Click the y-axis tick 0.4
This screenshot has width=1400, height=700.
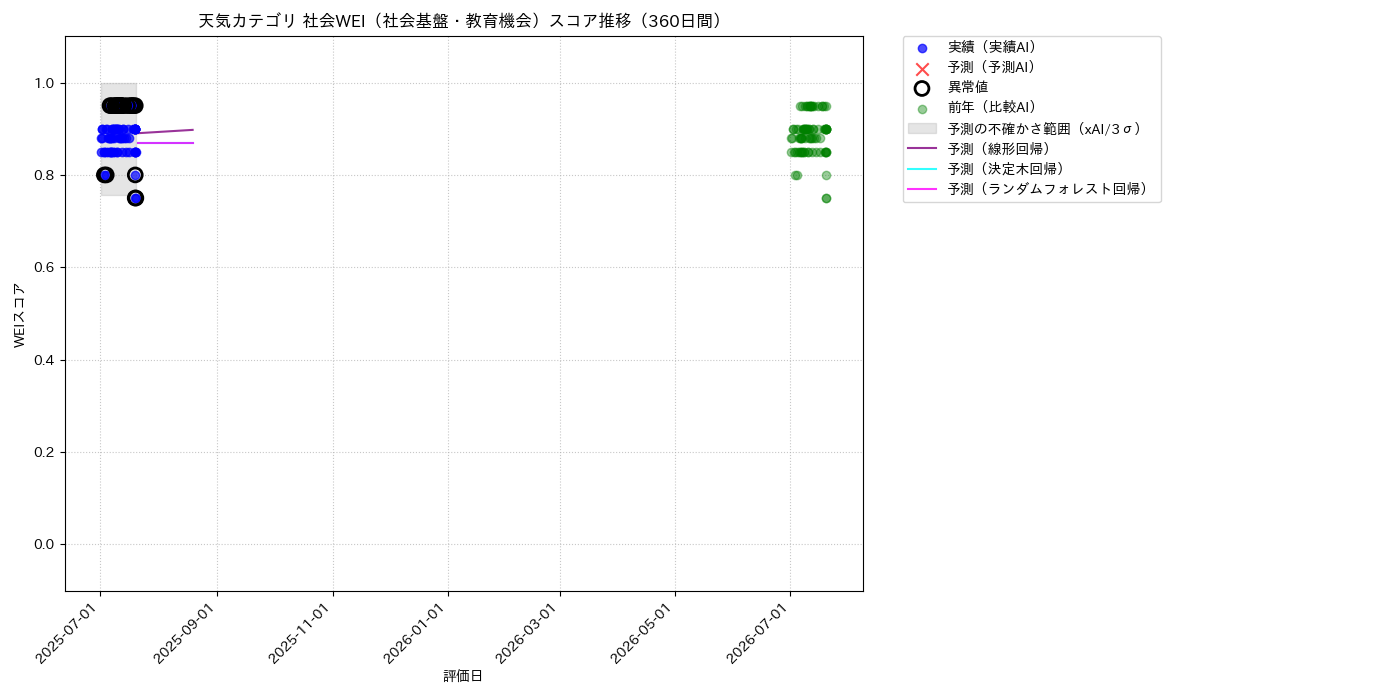[x=46, y=360]
